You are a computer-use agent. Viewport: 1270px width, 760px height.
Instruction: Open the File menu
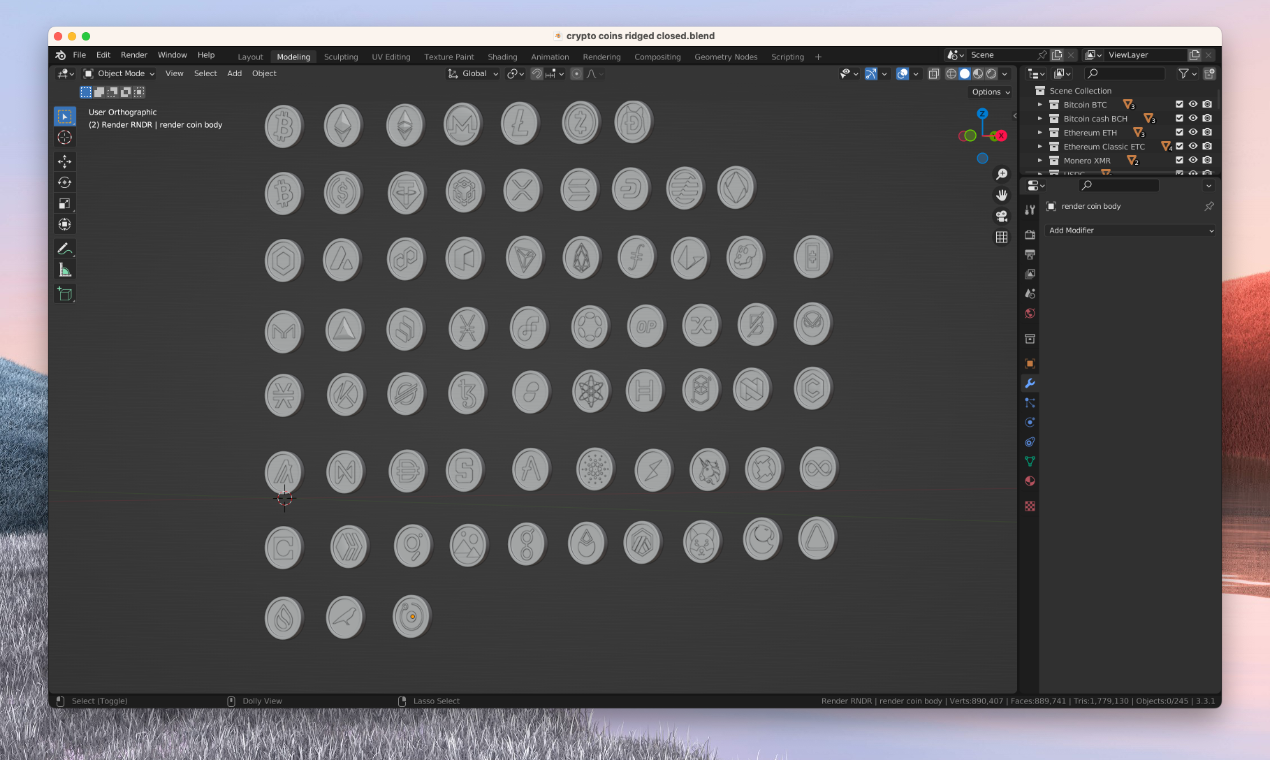tap(79, 55)
